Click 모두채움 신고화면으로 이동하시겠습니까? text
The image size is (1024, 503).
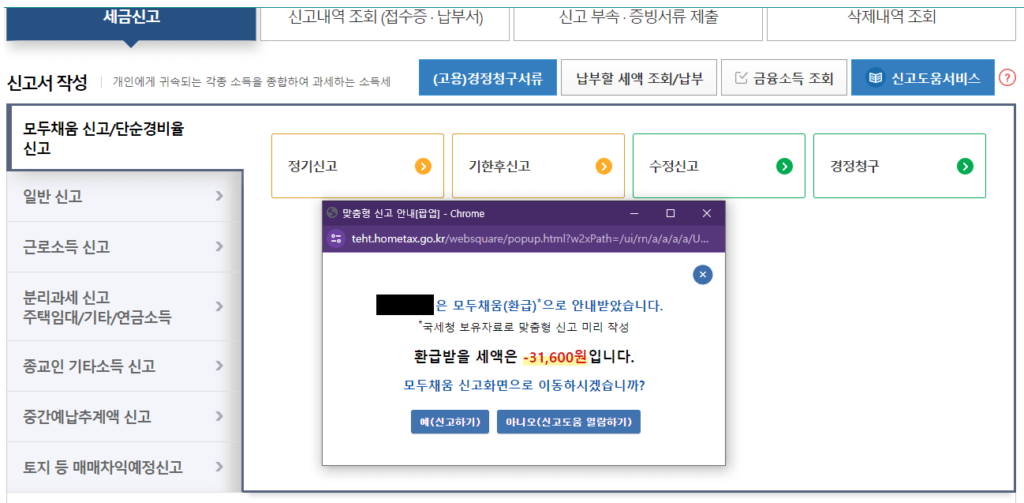[524, 385]
